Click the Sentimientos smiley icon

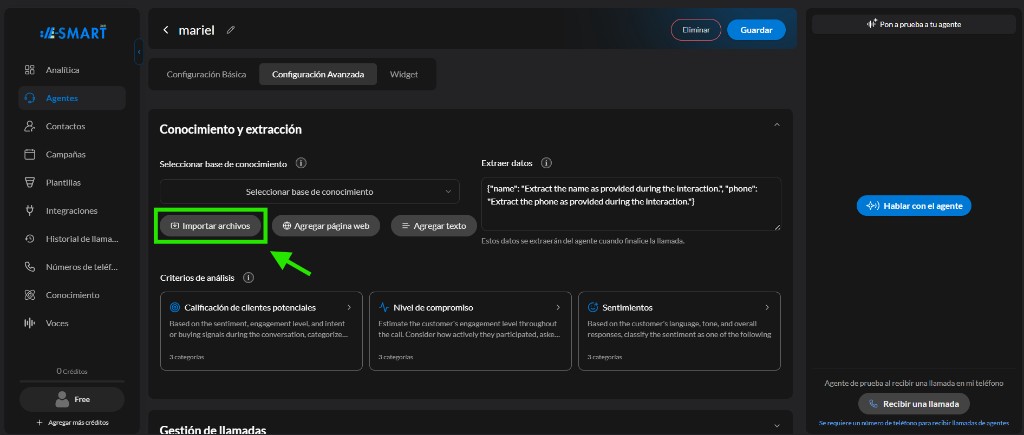(x=593, y=307)
